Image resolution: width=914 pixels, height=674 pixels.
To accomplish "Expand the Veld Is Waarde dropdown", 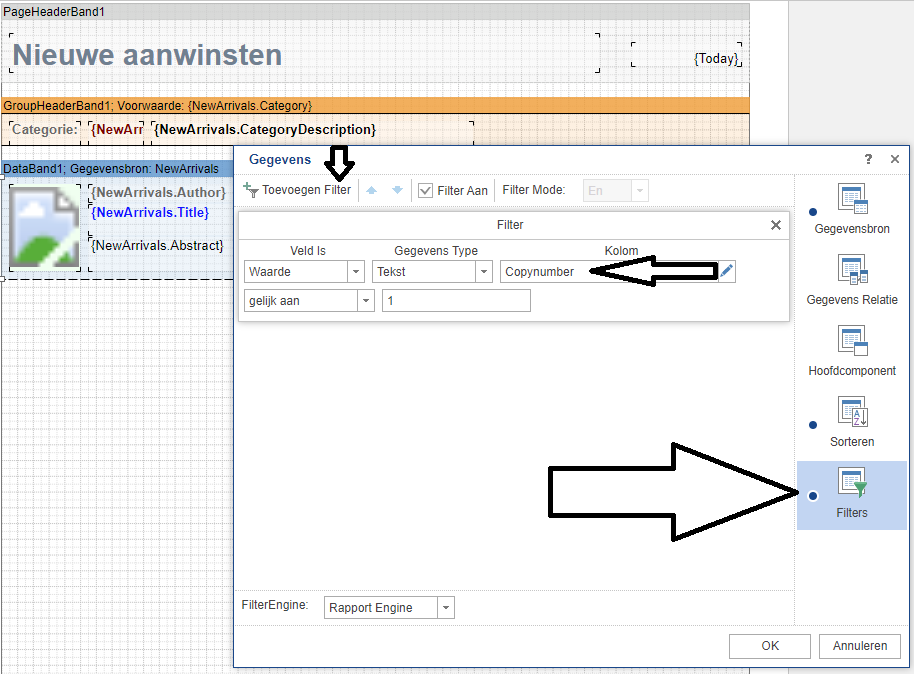I will coord(356,271).
